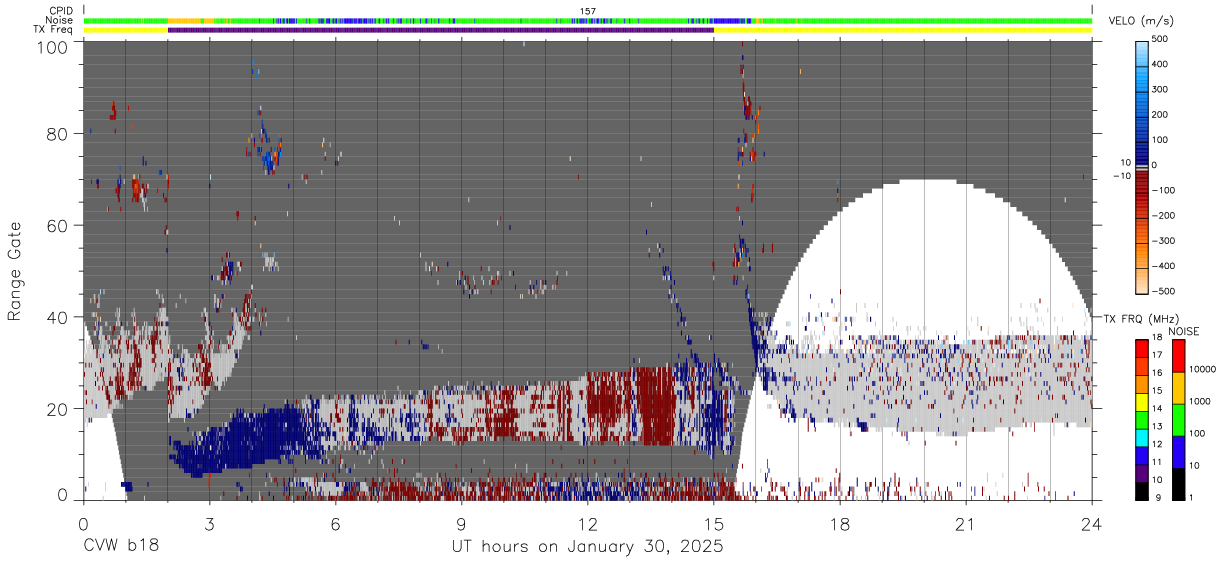The height and width of the screenshot is (567, 1228).
Task: Click the noise indicator strip above plot
Action: pyautogui.click(x=588, y=20)
